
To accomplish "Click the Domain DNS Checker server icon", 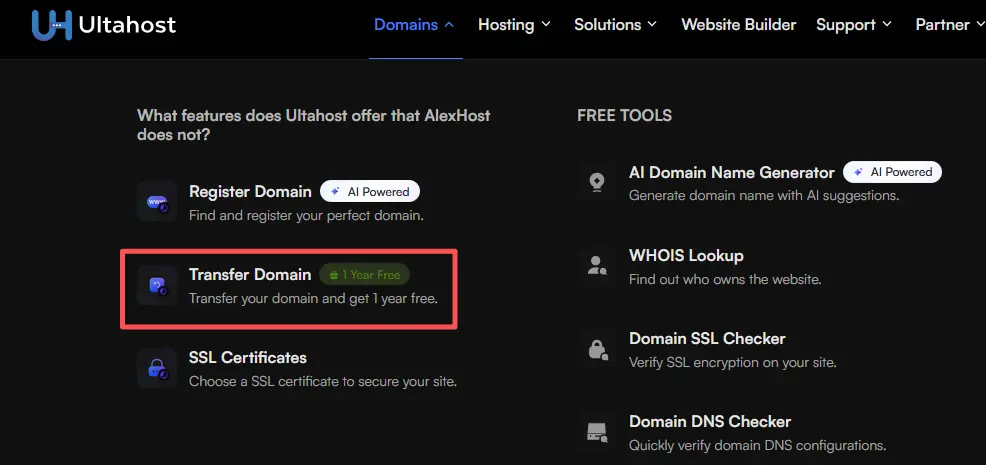I will coord(597,432).
